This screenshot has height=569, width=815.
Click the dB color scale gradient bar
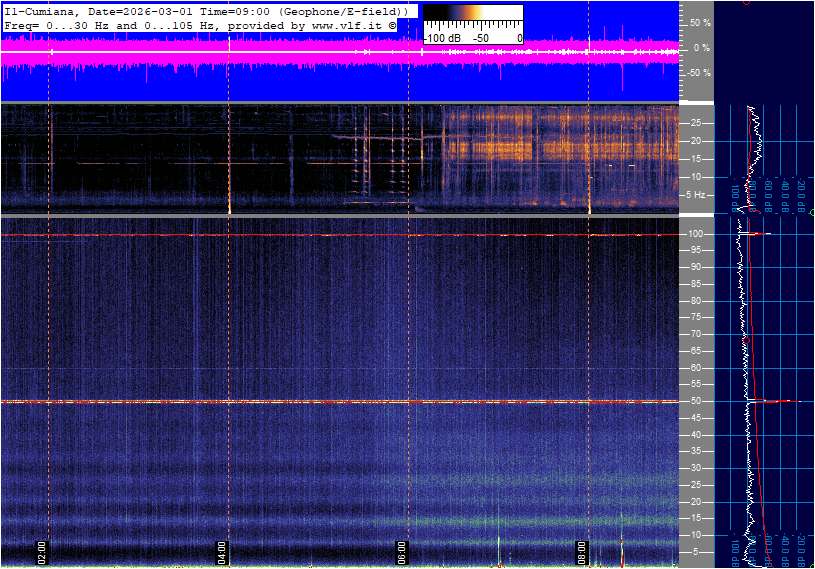click(472, 18)
